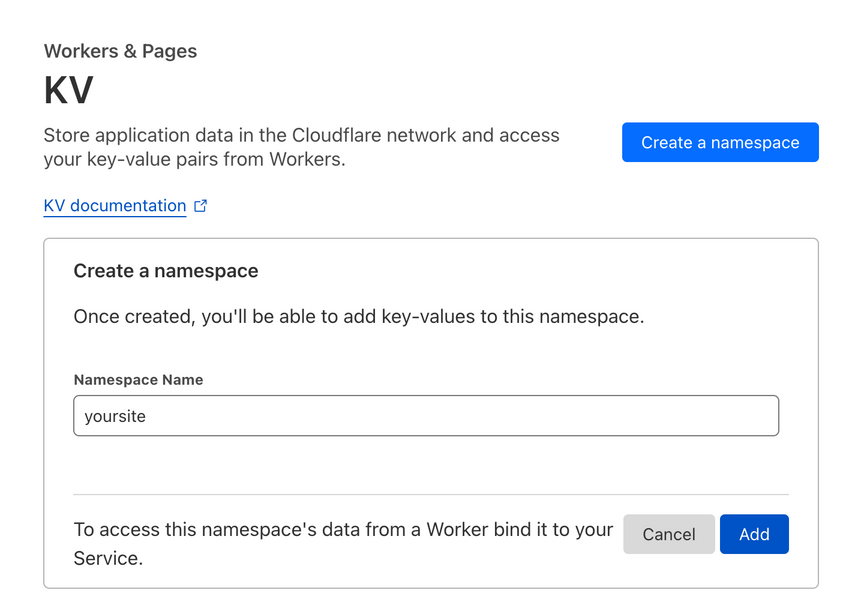Click the Namespace Name field label
Screen dimensions: 852x611
point(138,380)
